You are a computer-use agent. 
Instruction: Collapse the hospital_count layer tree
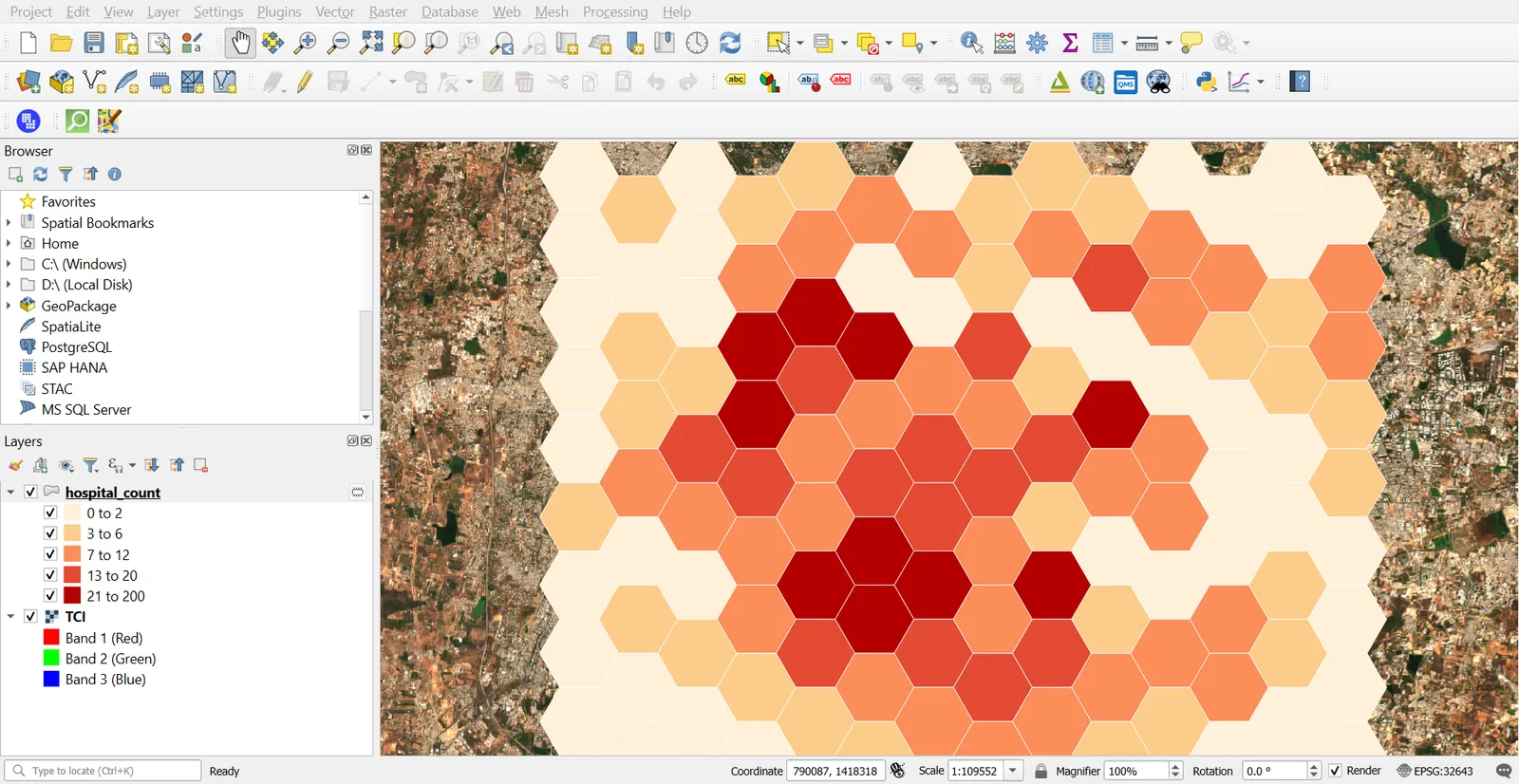(10, 492)
